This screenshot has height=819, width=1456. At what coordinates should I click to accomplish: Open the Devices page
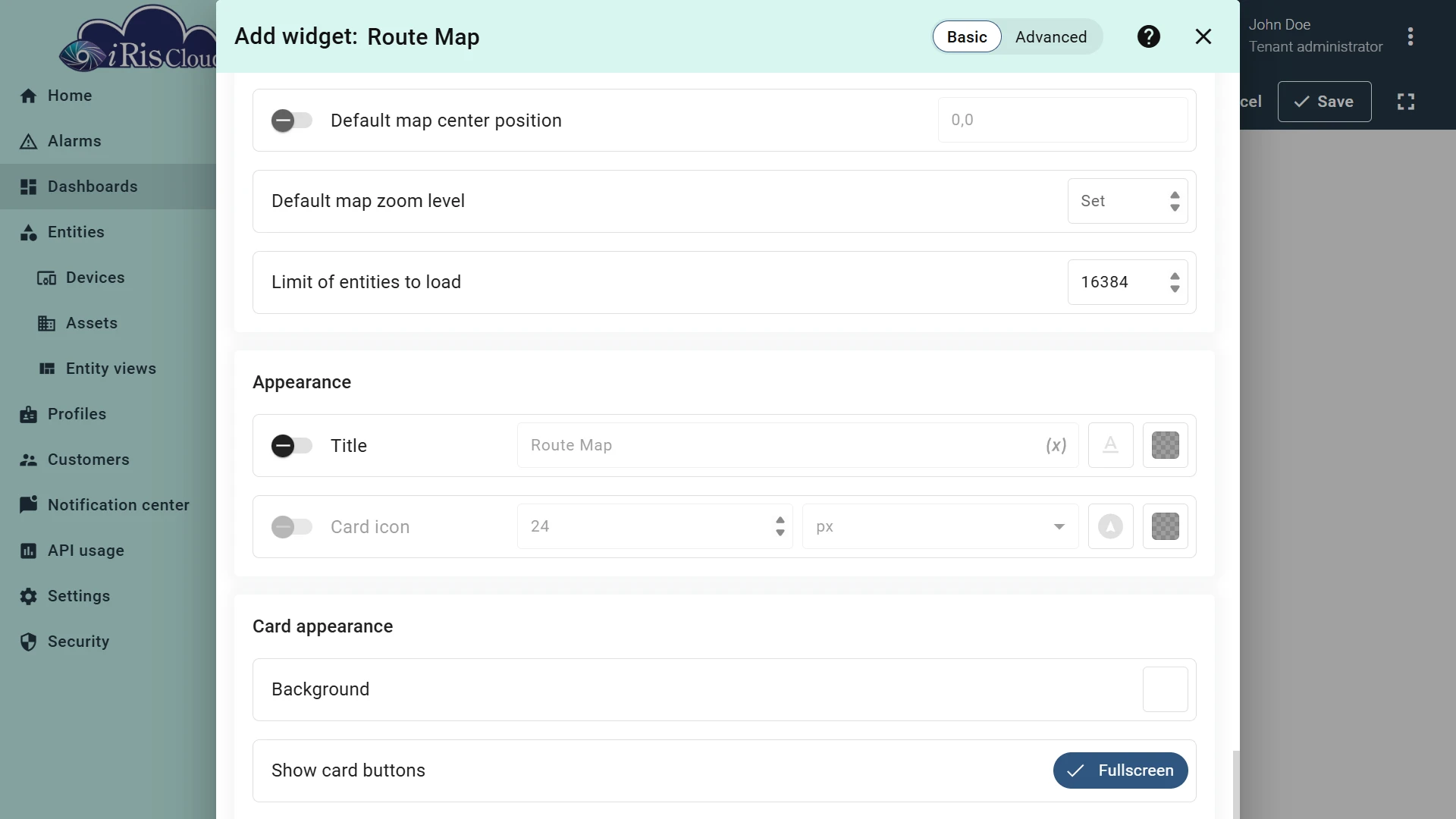tap(108, 278)
